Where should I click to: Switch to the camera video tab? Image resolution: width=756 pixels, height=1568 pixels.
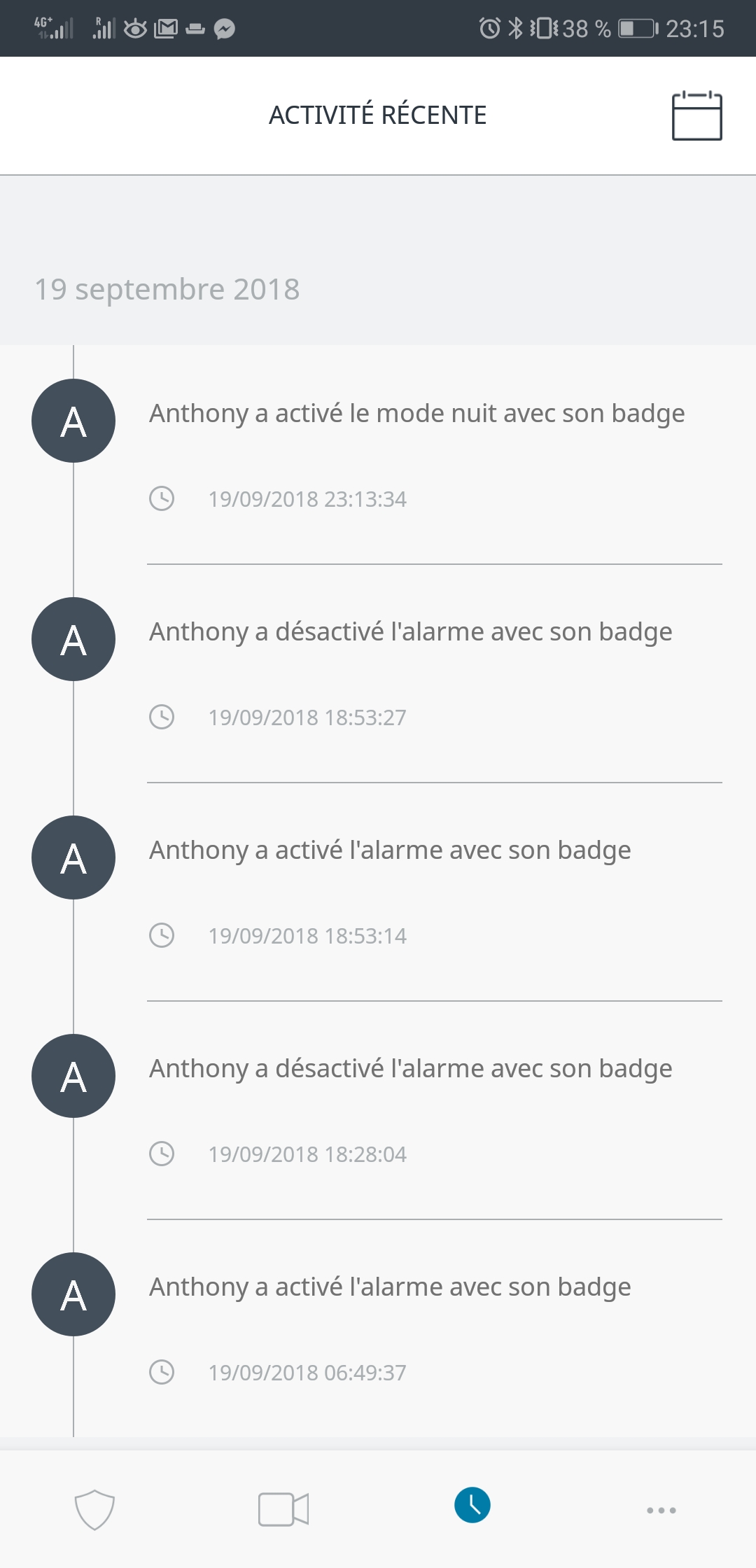[x=283, y=1509]
